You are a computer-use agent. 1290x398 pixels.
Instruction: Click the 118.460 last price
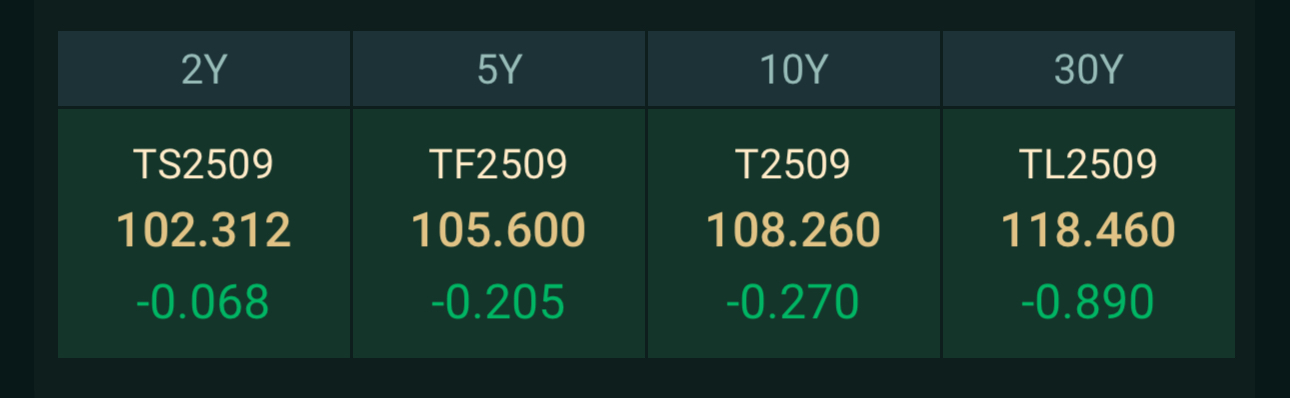point(1089,231)
